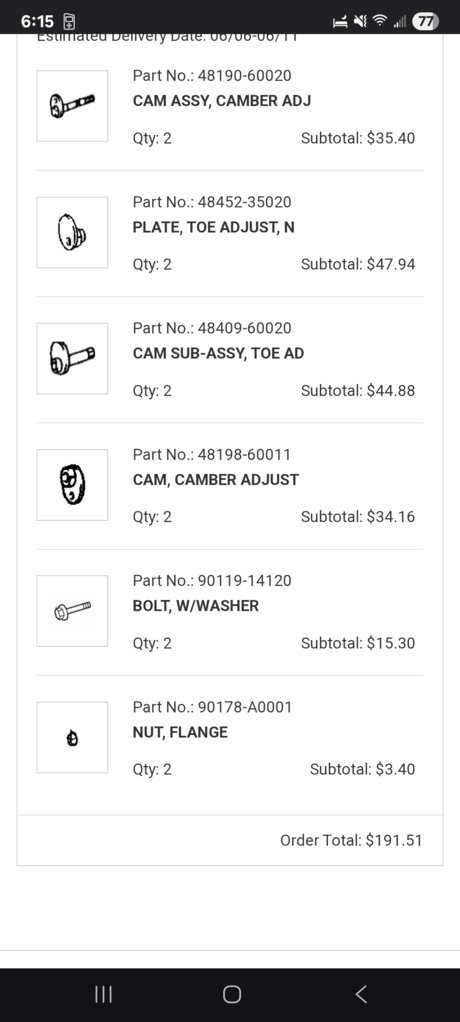Open part number 48409-60020 link
The height and width of the screenshot is (1022, 460).
[212, 328]
